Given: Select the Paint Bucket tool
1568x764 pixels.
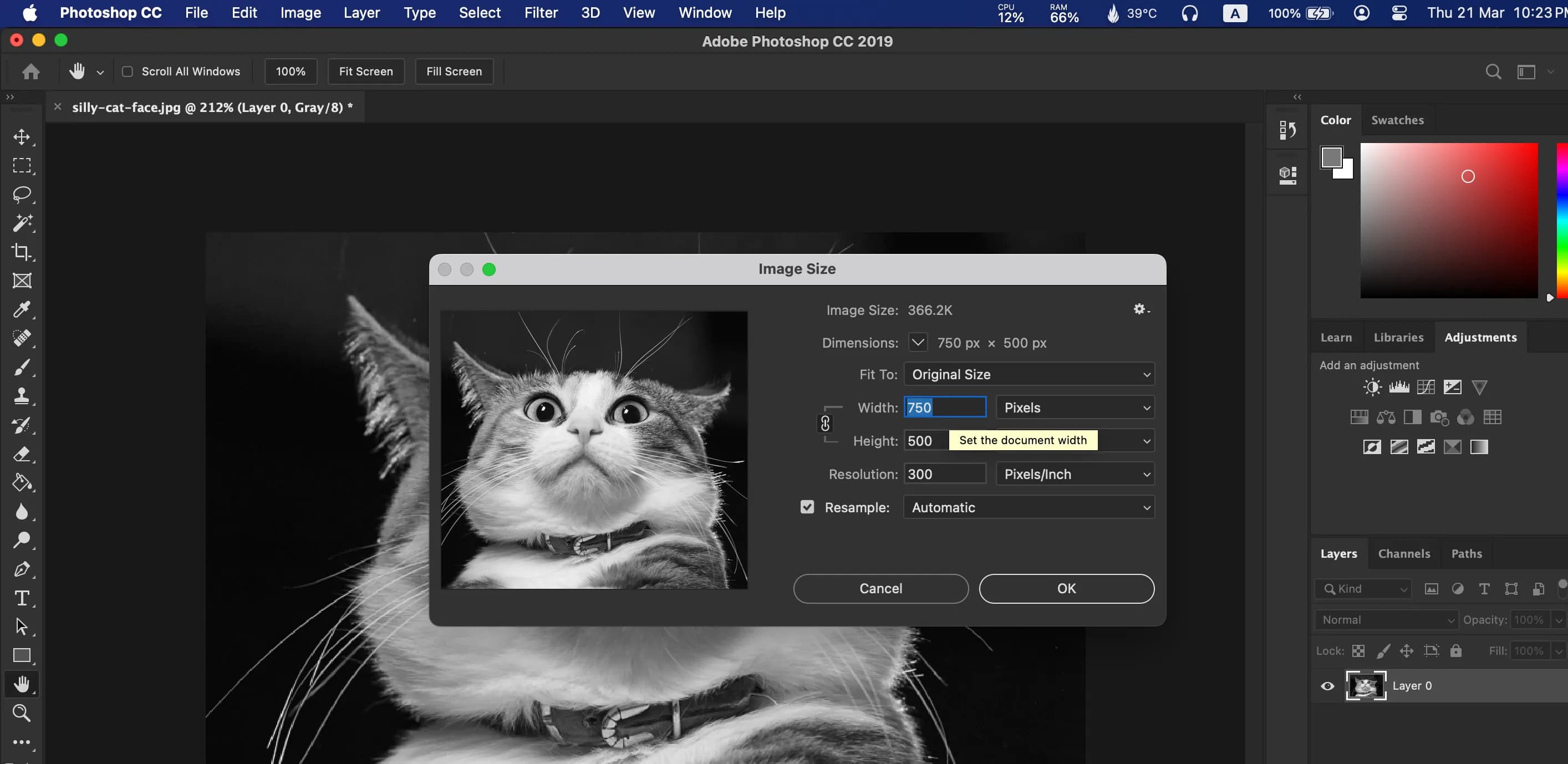Looking at the screenshot, I should tap(22, 483).
